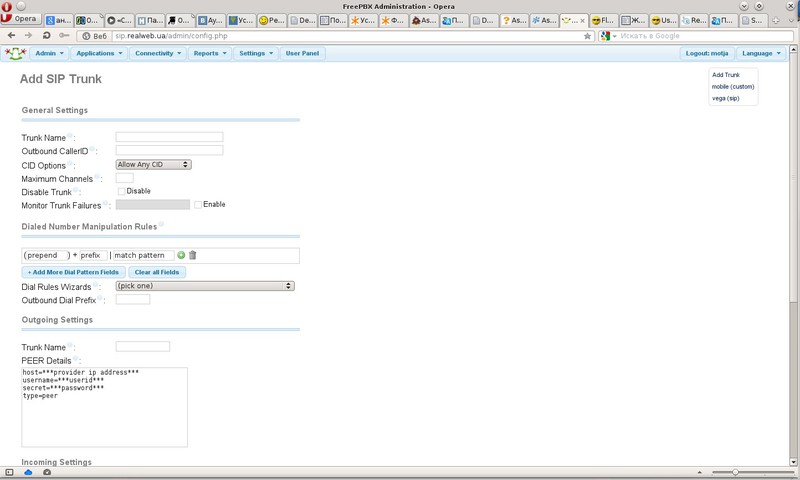Click the Opera Link cloud icon in status bar

point(27,472)
